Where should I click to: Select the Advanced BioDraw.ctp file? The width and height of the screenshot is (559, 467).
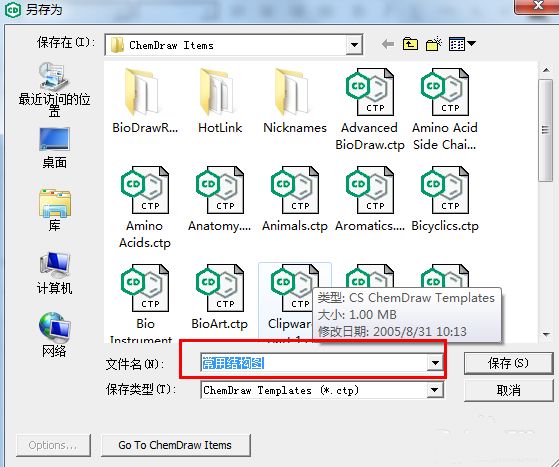[370, 110]
